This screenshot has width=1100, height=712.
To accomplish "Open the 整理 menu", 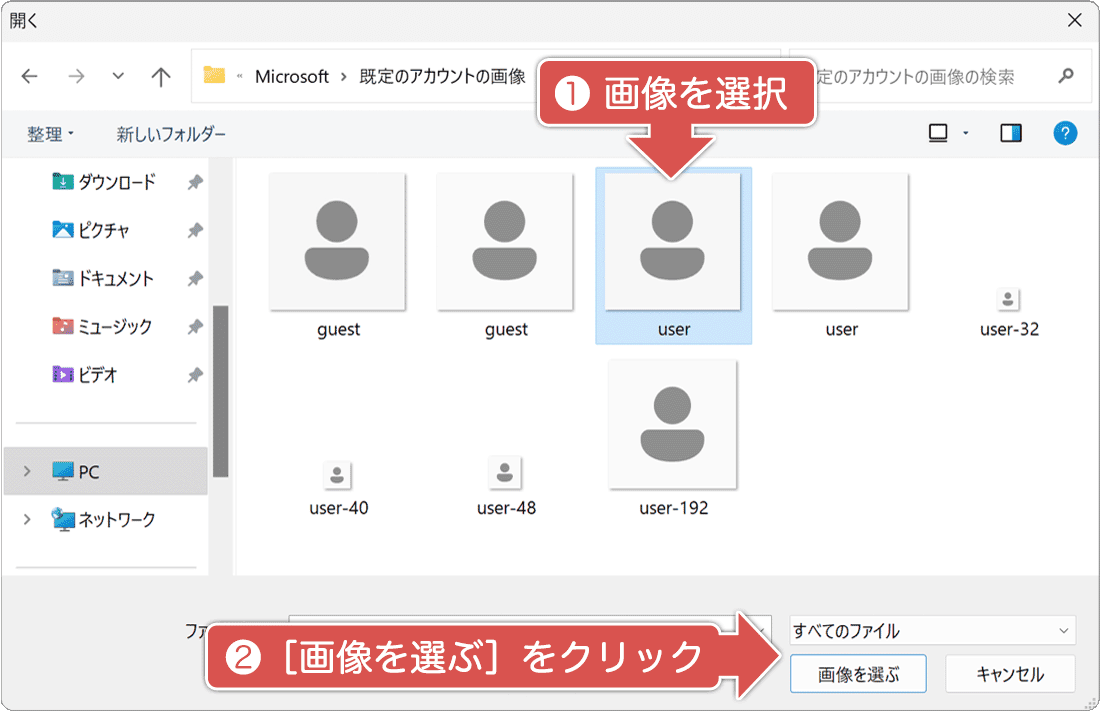I will tap(48, 131).
